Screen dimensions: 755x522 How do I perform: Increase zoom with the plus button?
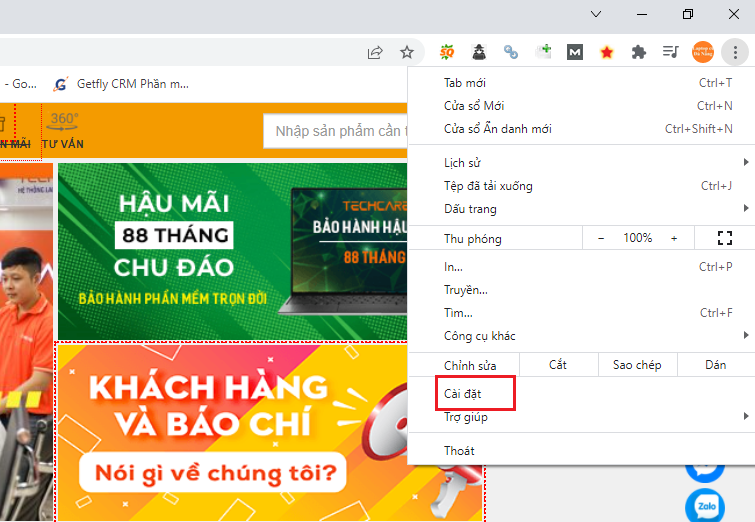tap(674, 238)
